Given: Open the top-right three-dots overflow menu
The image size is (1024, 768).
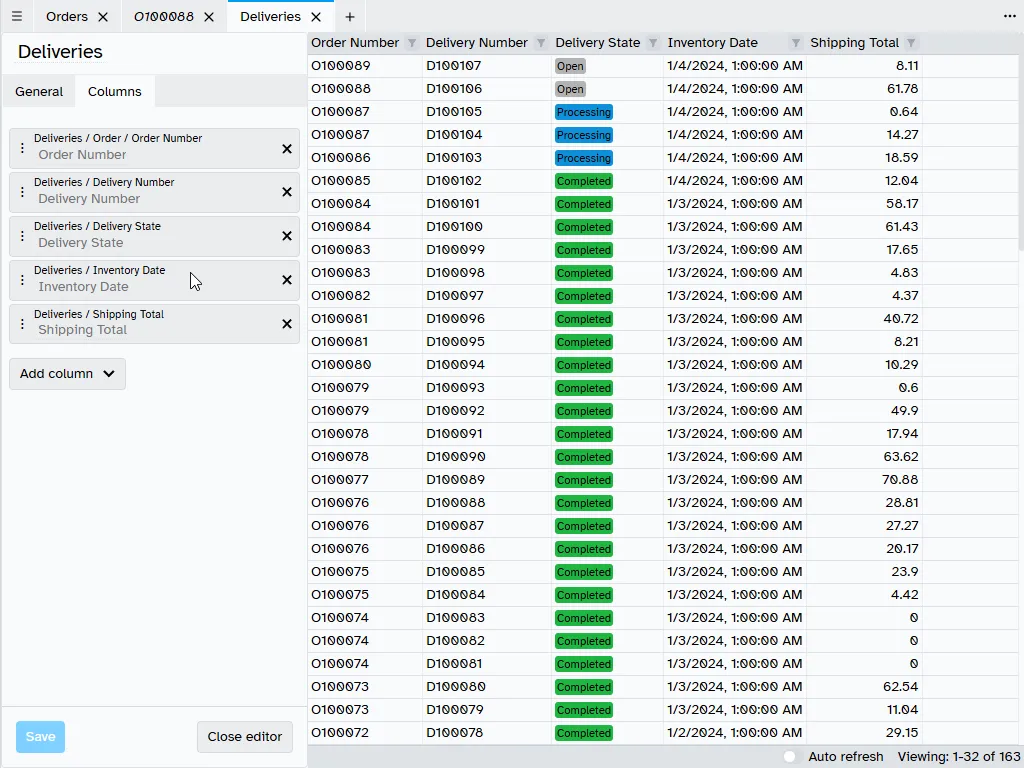Looking at the screenshot, I should [1010, 17].
